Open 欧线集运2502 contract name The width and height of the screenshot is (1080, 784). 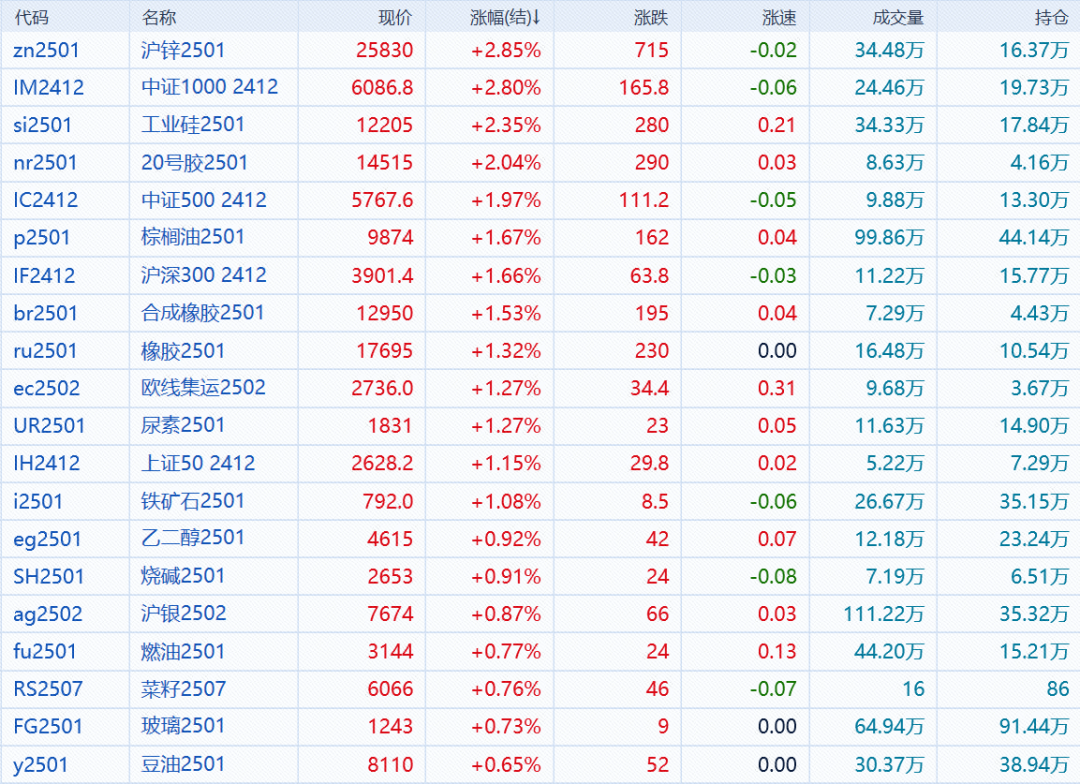tap(203, 388)
